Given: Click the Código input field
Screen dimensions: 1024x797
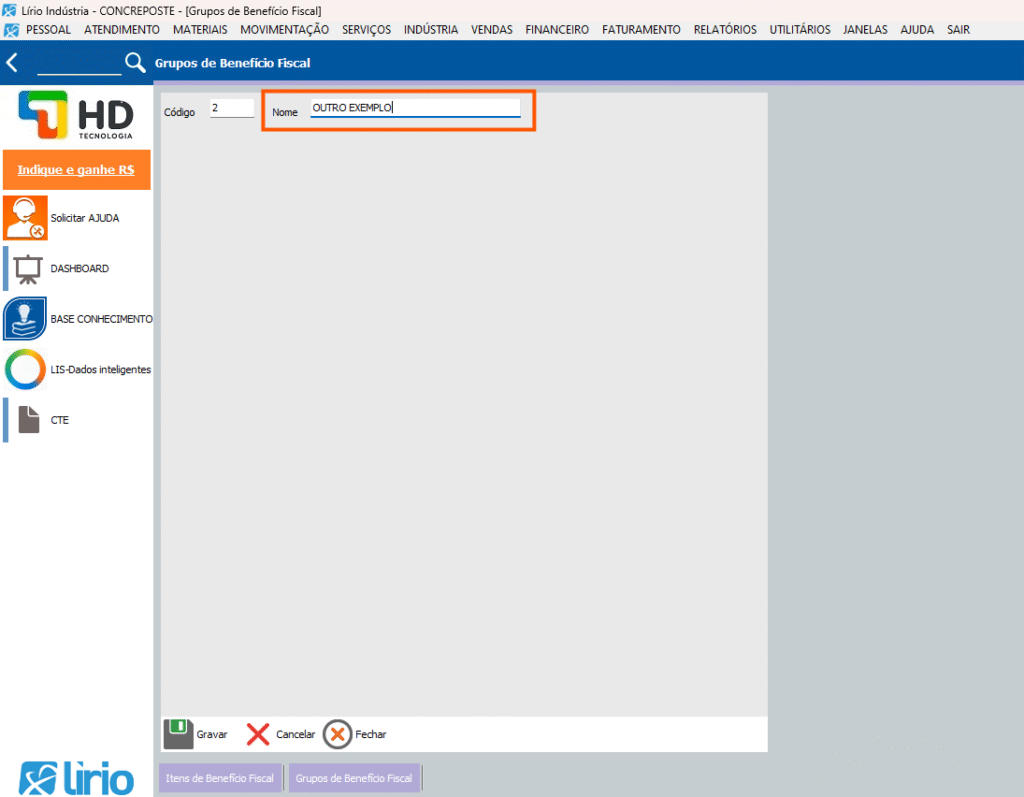Looking at the screenshot, I should 232,108.
